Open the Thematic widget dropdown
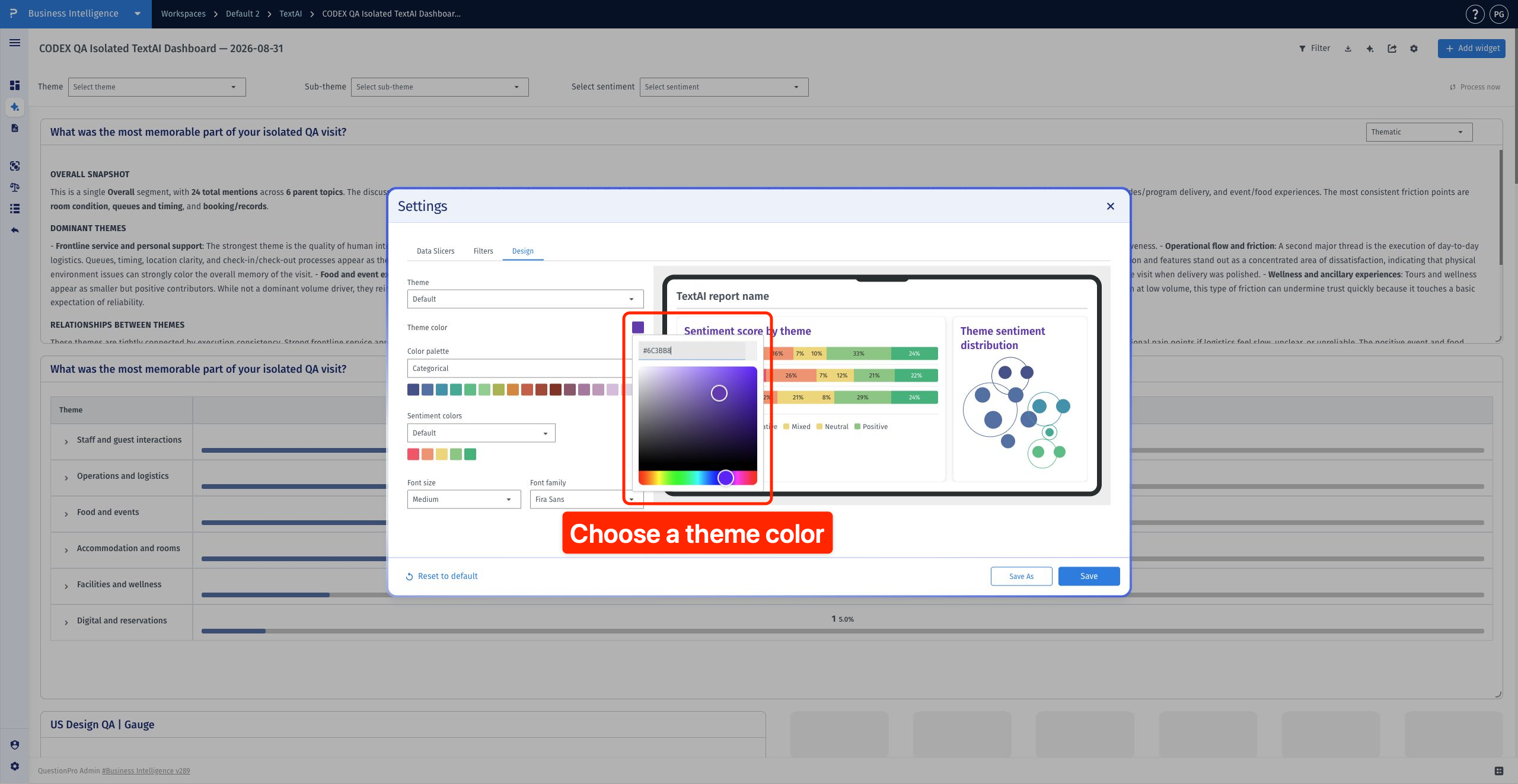 coord(1419,132)
